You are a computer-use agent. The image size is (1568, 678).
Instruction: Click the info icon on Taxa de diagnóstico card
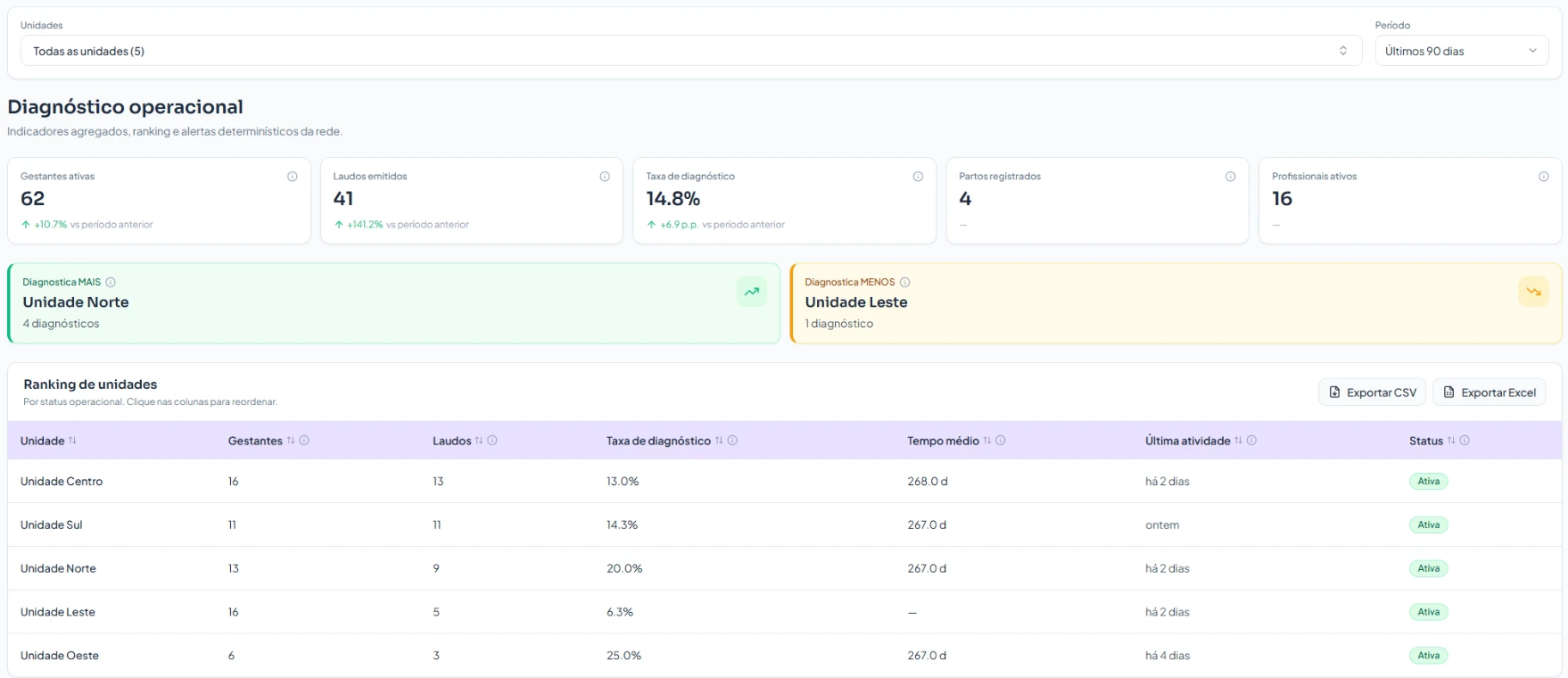[918, 177]
